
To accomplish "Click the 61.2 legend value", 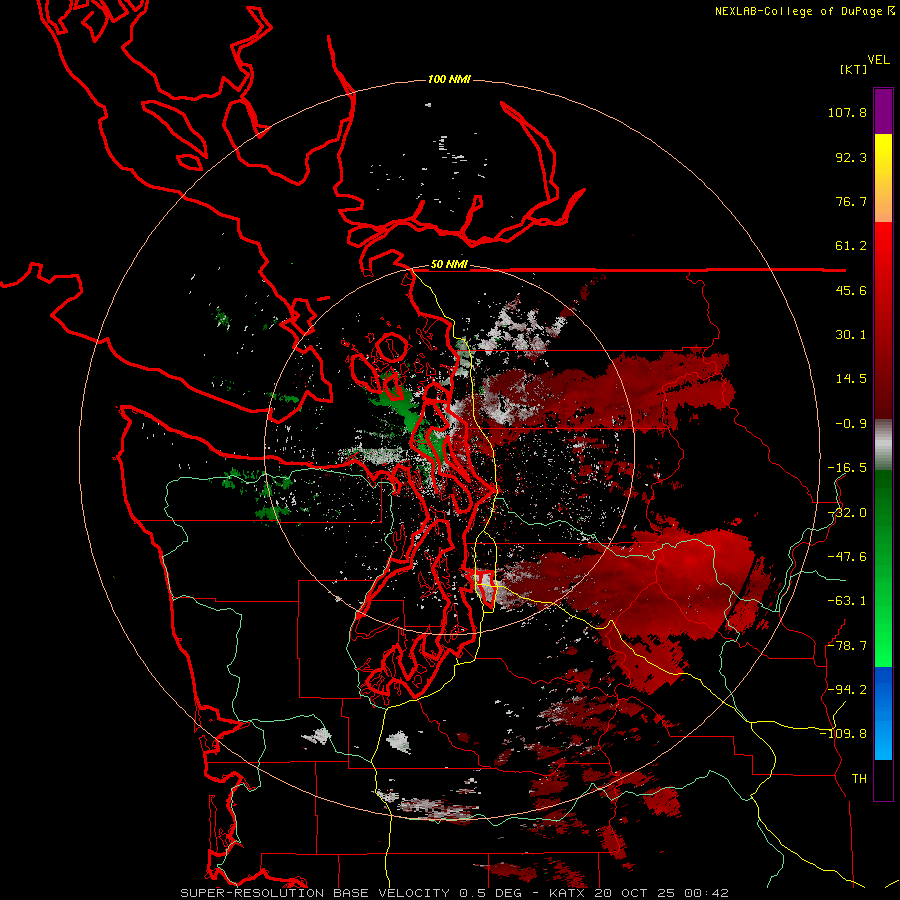I will tap(851, 246).
